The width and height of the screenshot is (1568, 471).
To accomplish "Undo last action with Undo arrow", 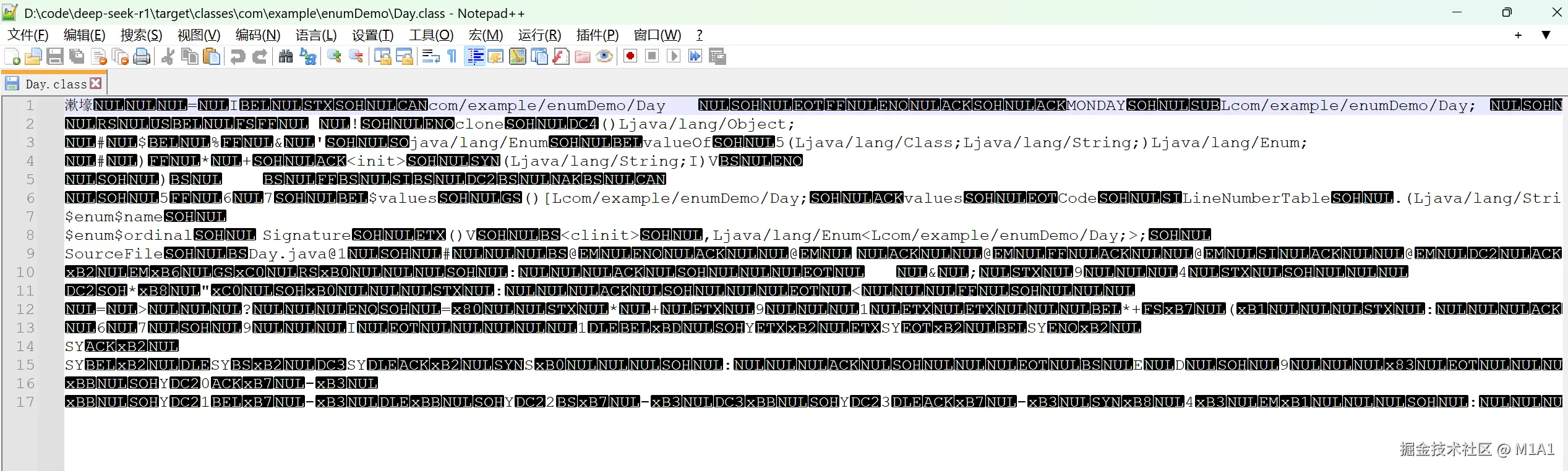I will [x=238, y=57].
